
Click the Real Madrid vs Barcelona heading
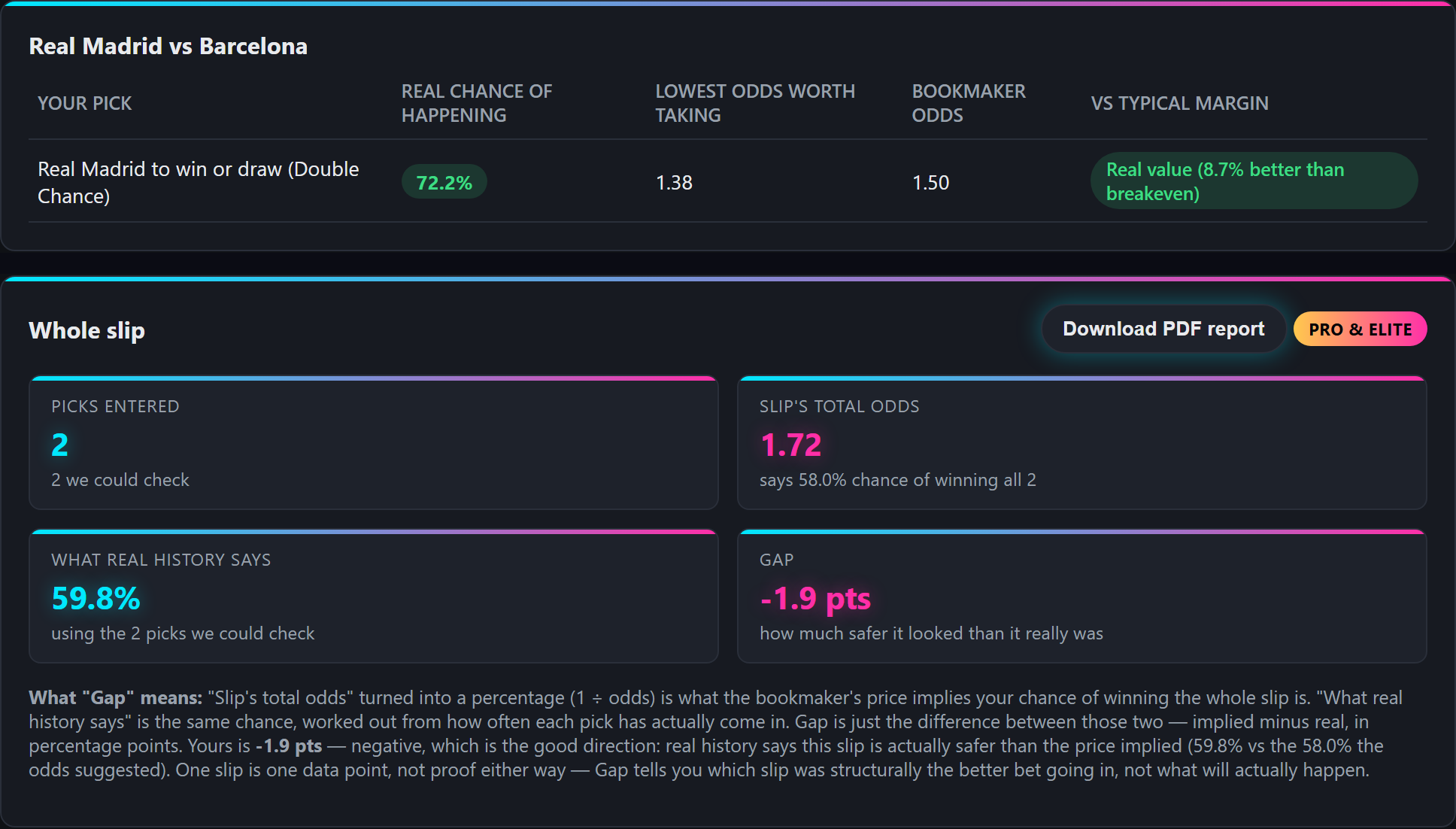168,46
